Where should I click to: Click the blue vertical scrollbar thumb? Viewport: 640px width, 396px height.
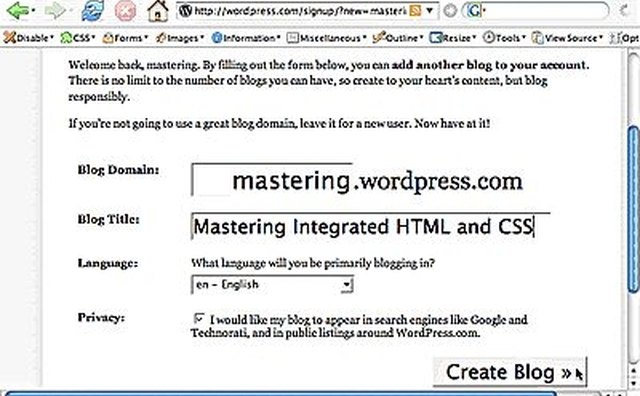633,210
